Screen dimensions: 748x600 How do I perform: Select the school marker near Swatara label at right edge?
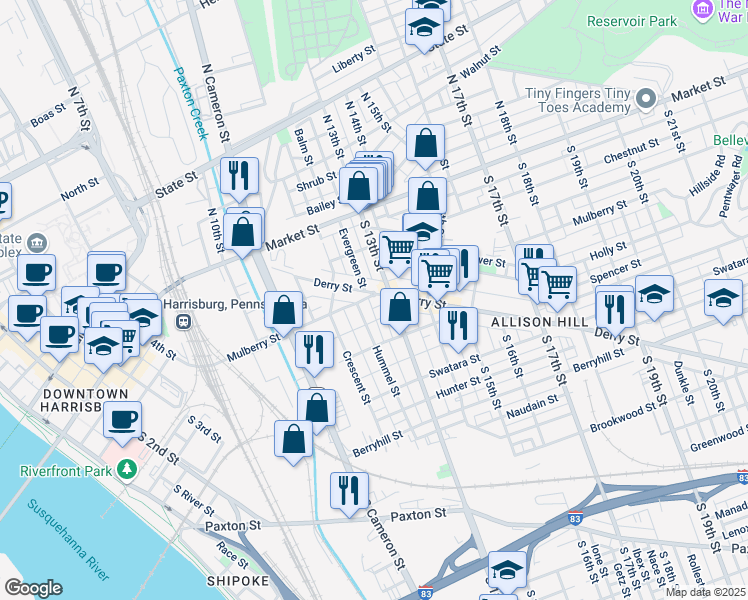pos(724,301)
